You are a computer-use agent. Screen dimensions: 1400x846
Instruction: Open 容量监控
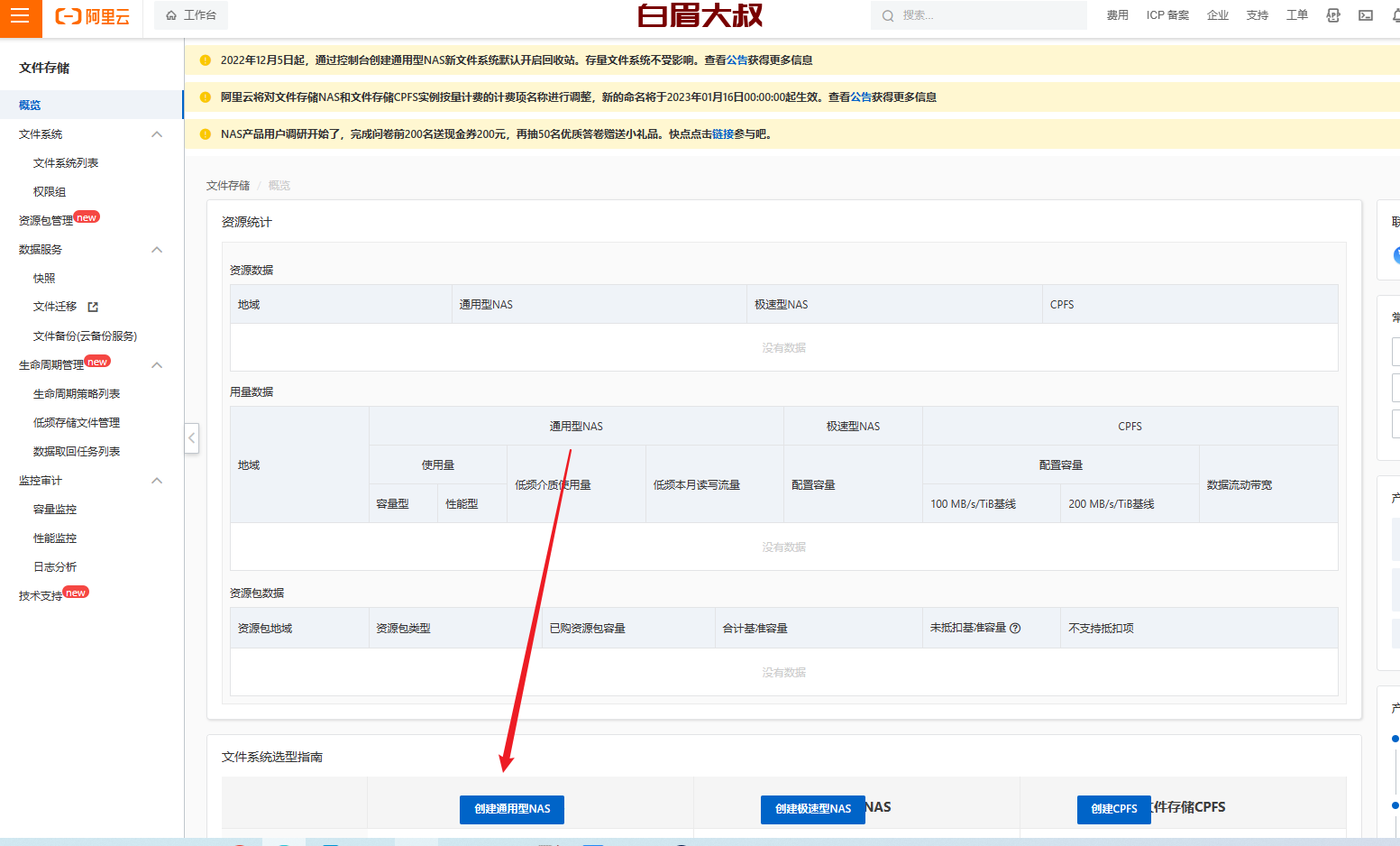(55, 509)
